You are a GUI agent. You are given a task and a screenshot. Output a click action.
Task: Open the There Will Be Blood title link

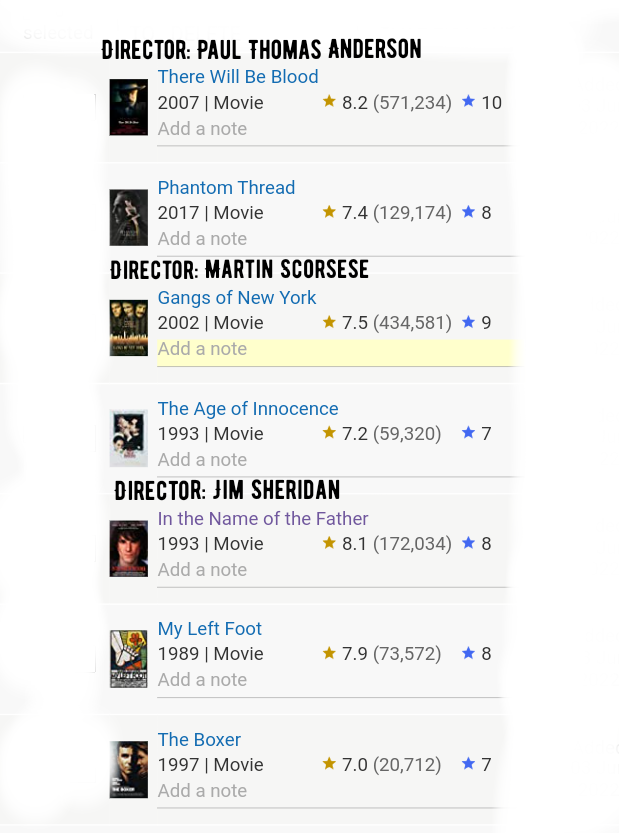[x=238, y=76]
